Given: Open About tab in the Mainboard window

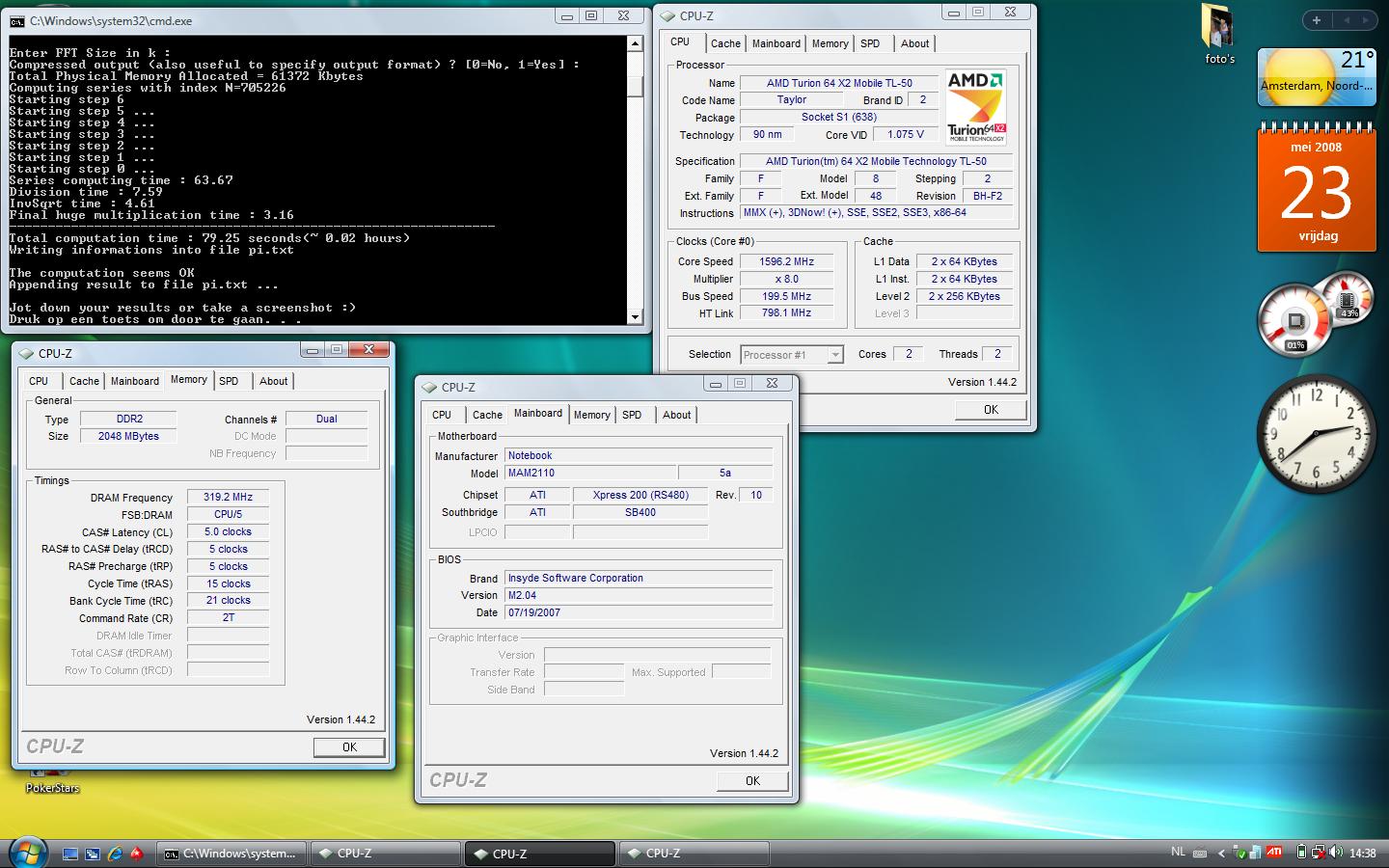Looking at the screenshot, I should point(676,415).
